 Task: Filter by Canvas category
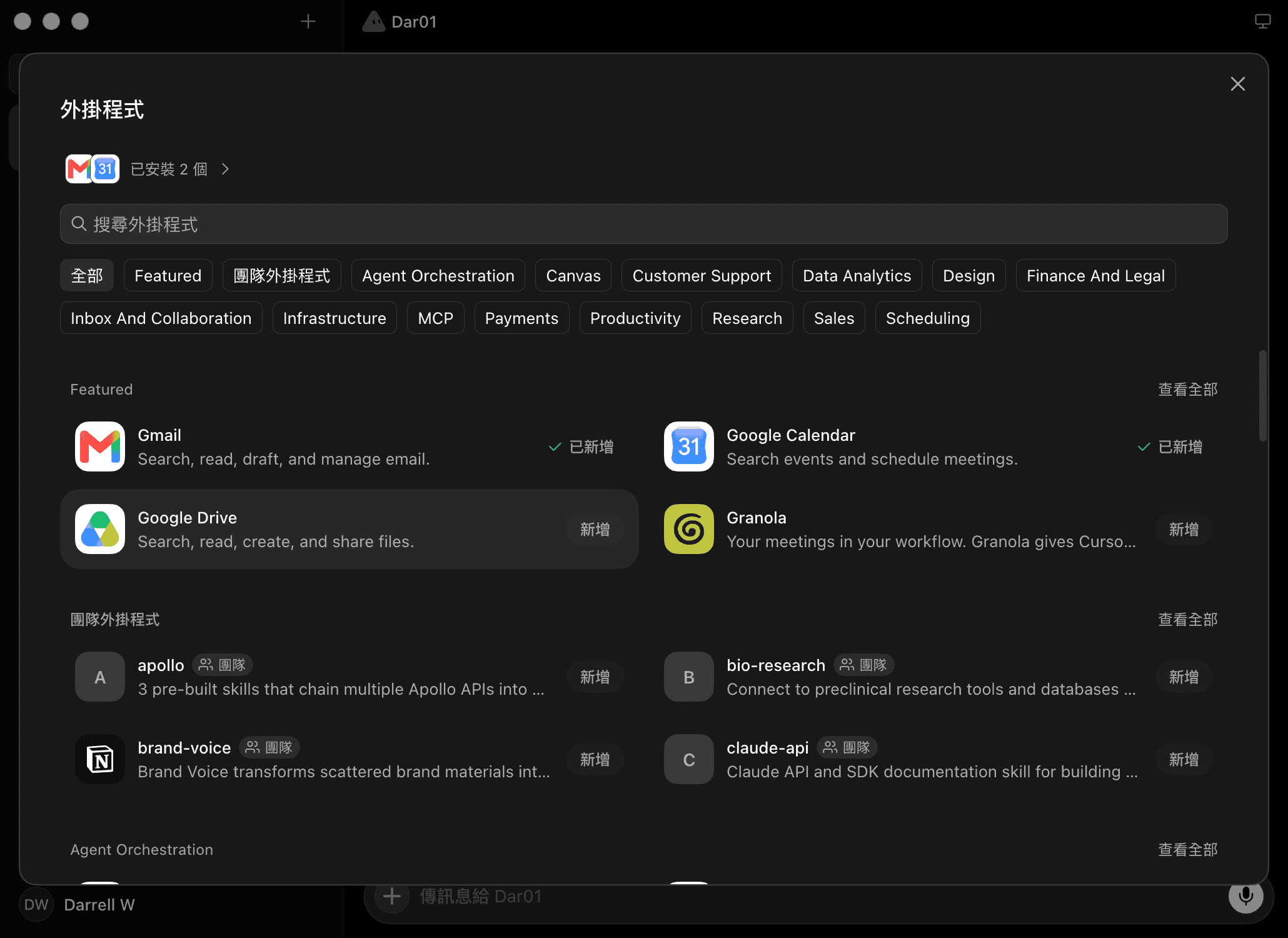[573, 275]
